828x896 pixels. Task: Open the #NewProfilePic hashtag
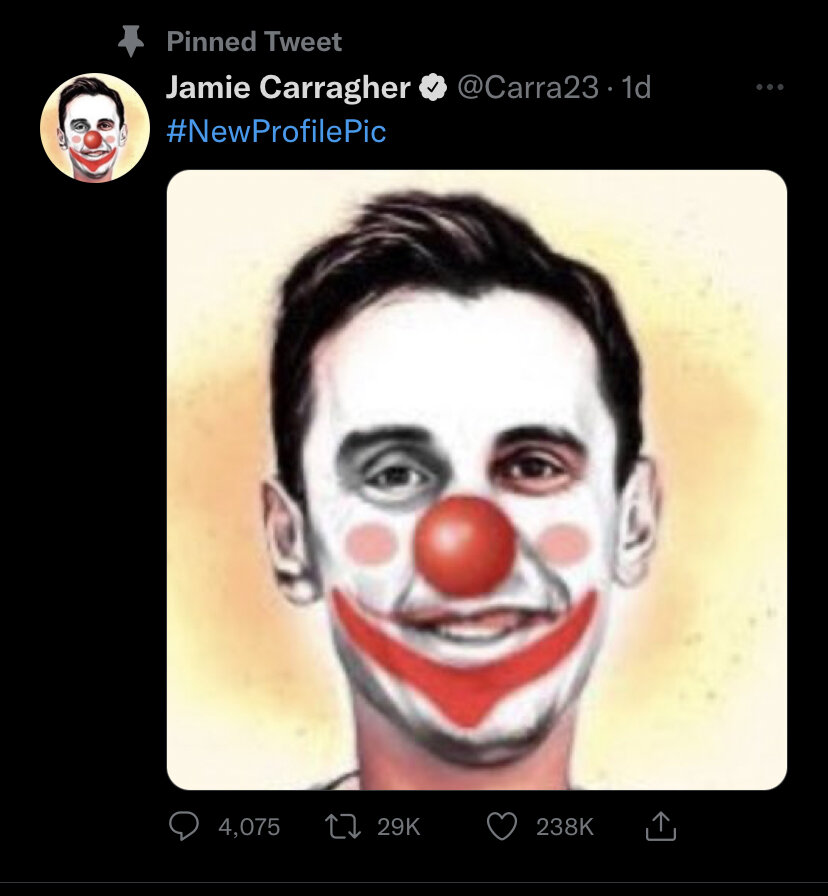tap(276, 131)
